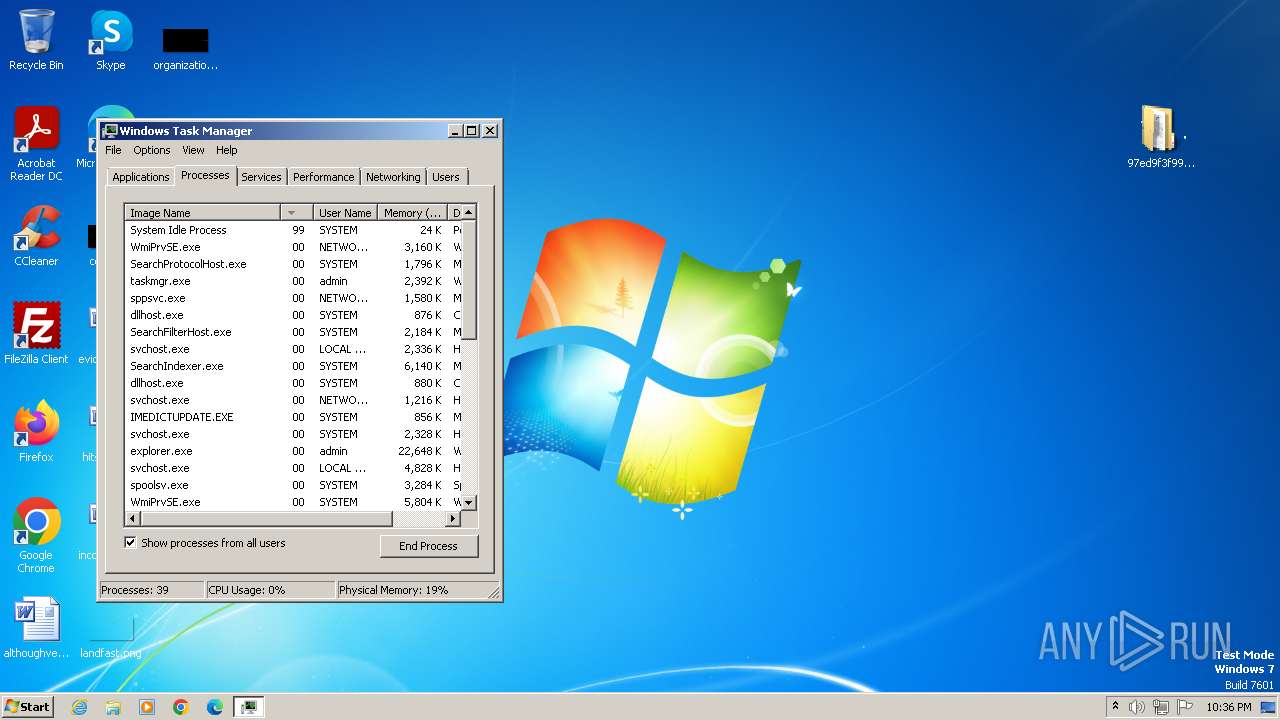Screen dimensions: 1280x720
Task: Select the spoolsv.exe process
Action: point(293,485)
